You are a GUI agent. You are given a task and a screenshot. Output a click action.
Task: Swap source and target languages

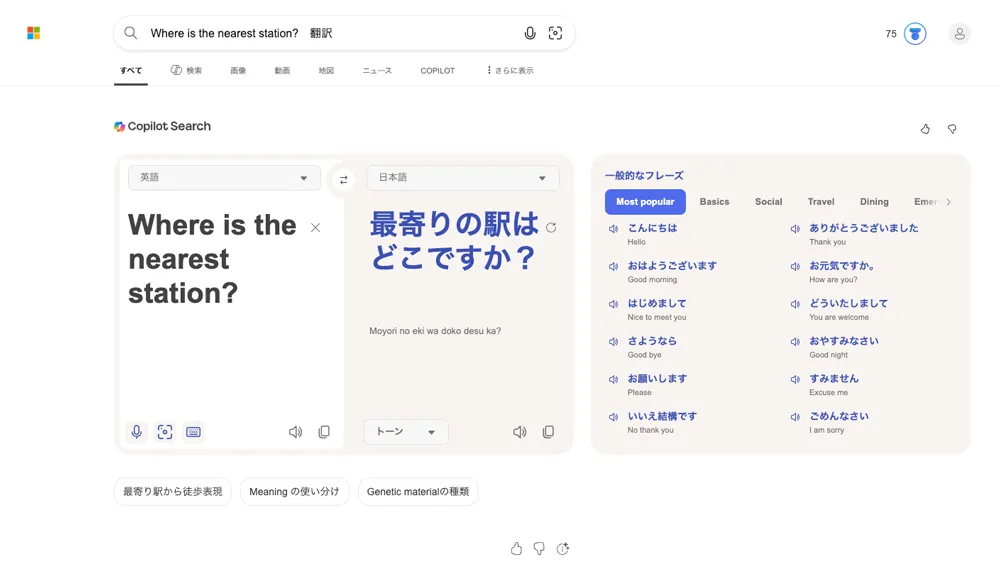click(x=344, y=180)
